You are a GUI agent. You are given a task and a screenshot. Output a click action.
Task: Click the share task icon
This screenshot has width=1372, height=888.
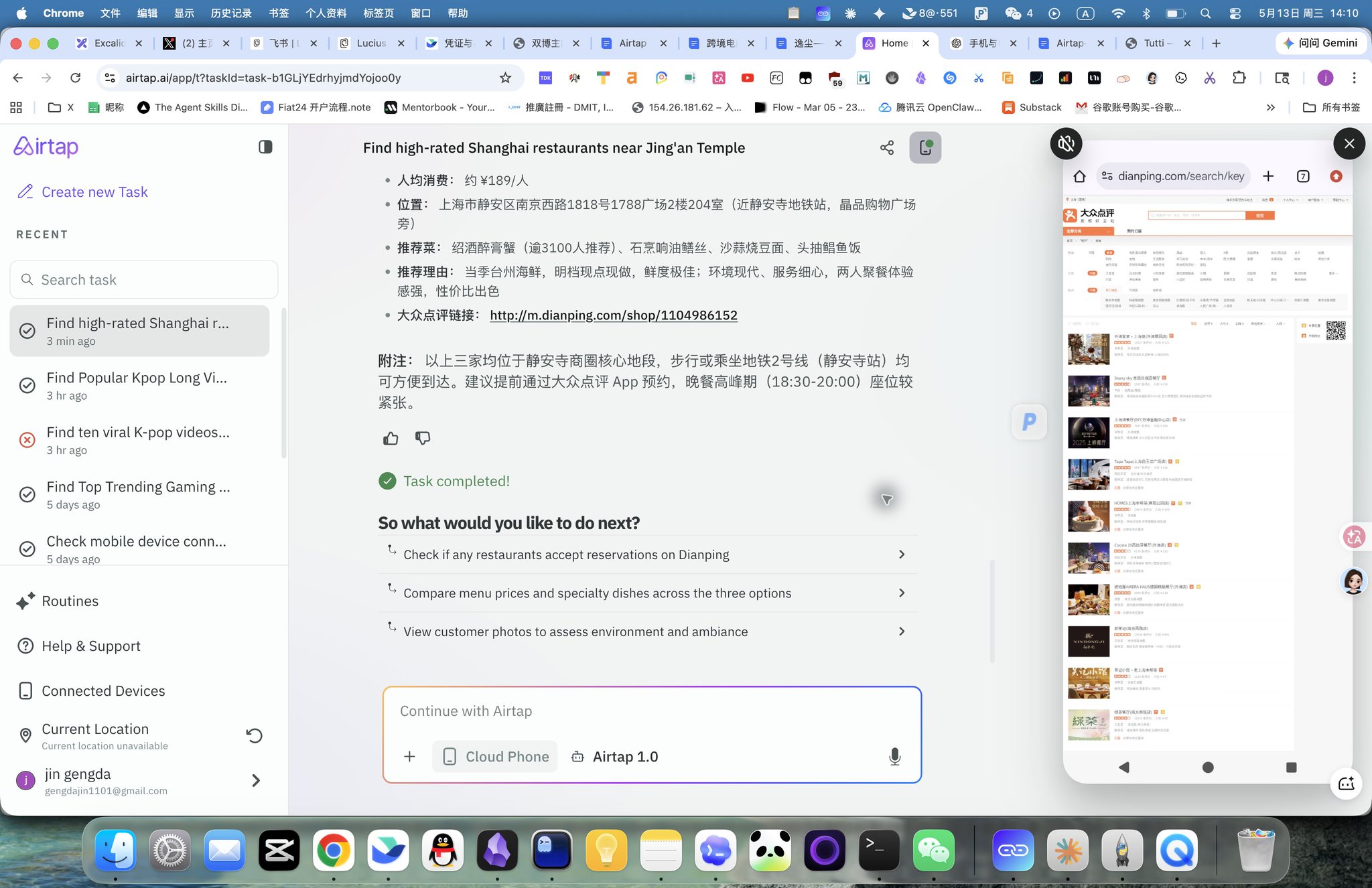tap(887, 147)
